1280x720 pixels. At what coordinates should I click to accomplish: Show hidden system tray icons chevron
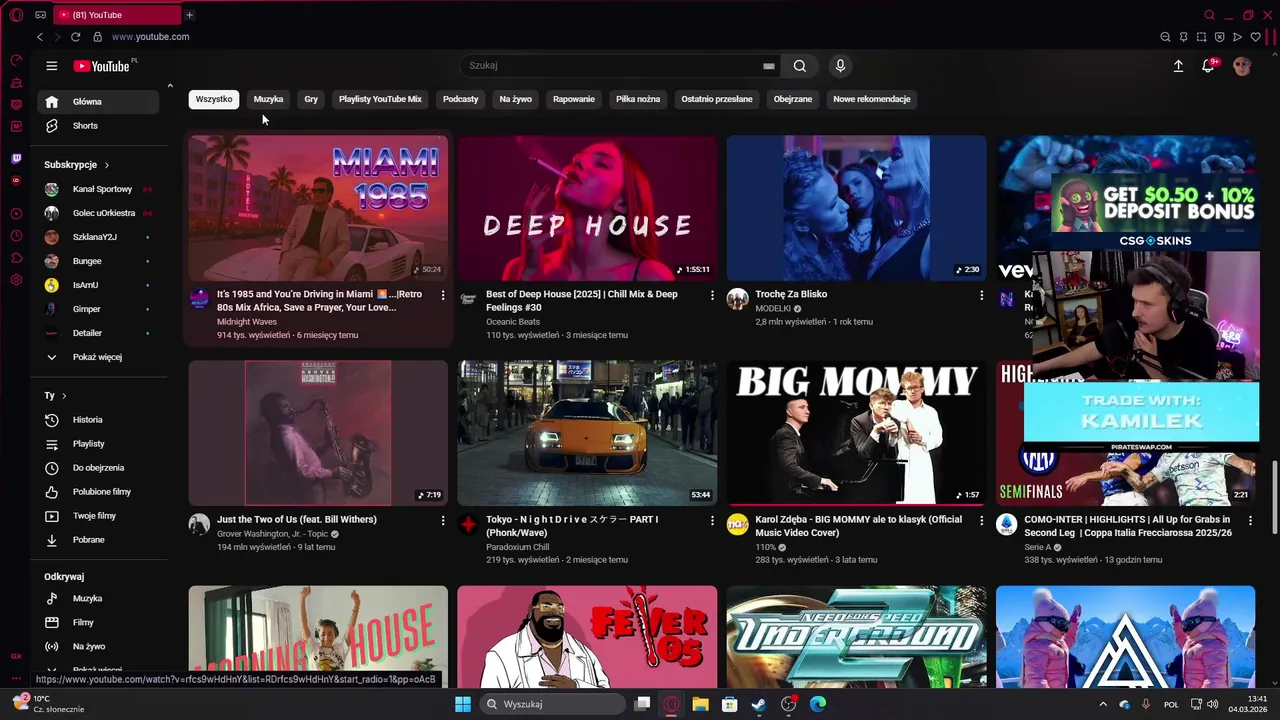point(1103,704)
